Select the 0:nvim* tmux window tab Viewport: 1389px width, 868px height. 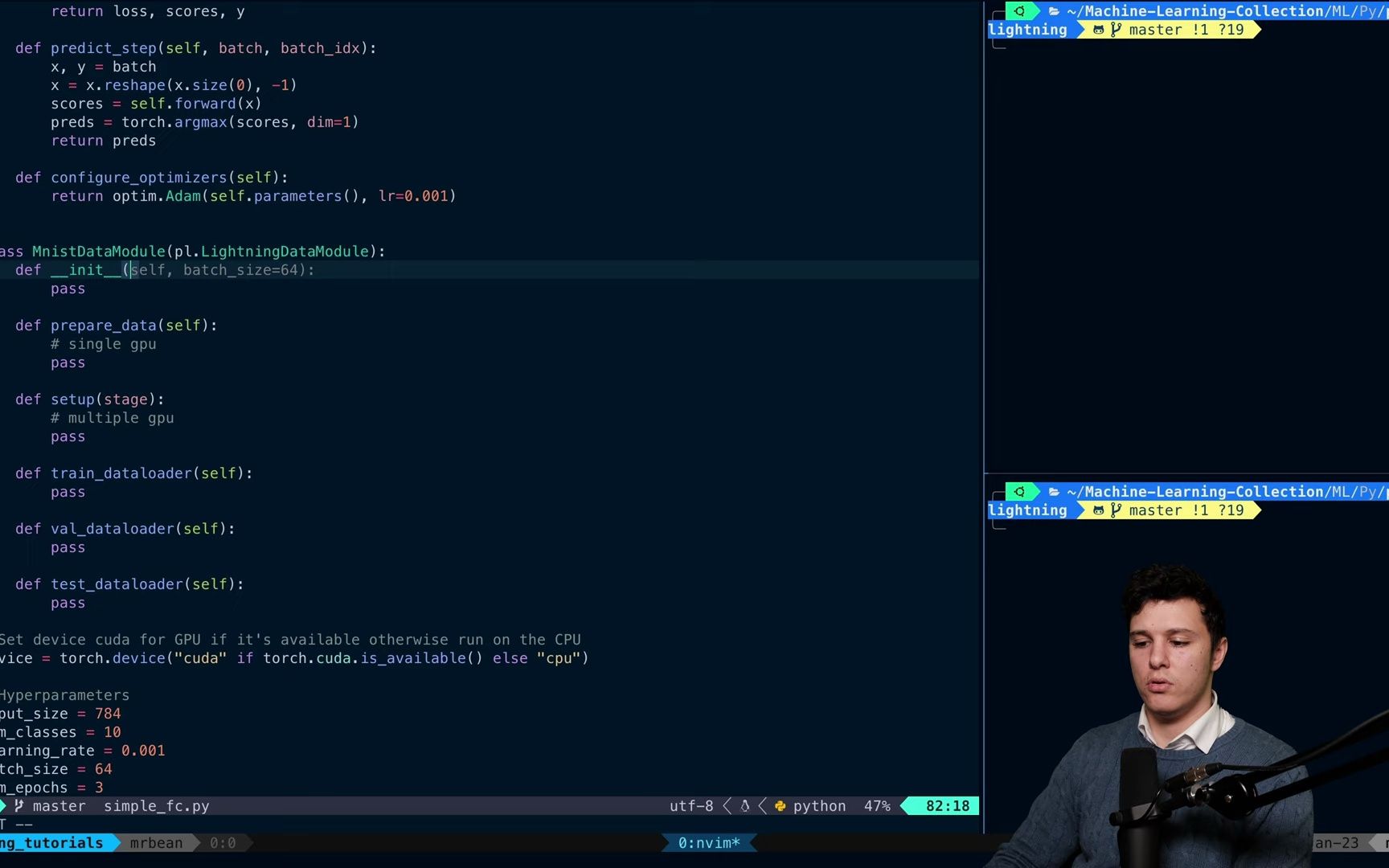[709, 843]
